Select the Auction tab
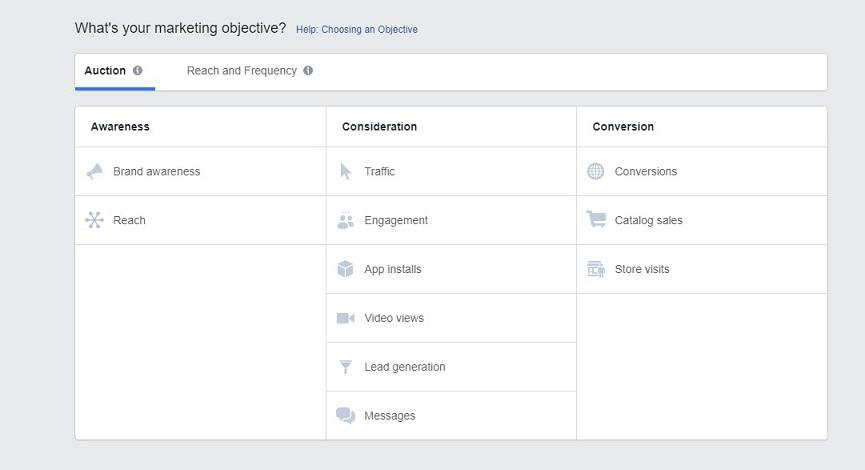 (105, 71)
